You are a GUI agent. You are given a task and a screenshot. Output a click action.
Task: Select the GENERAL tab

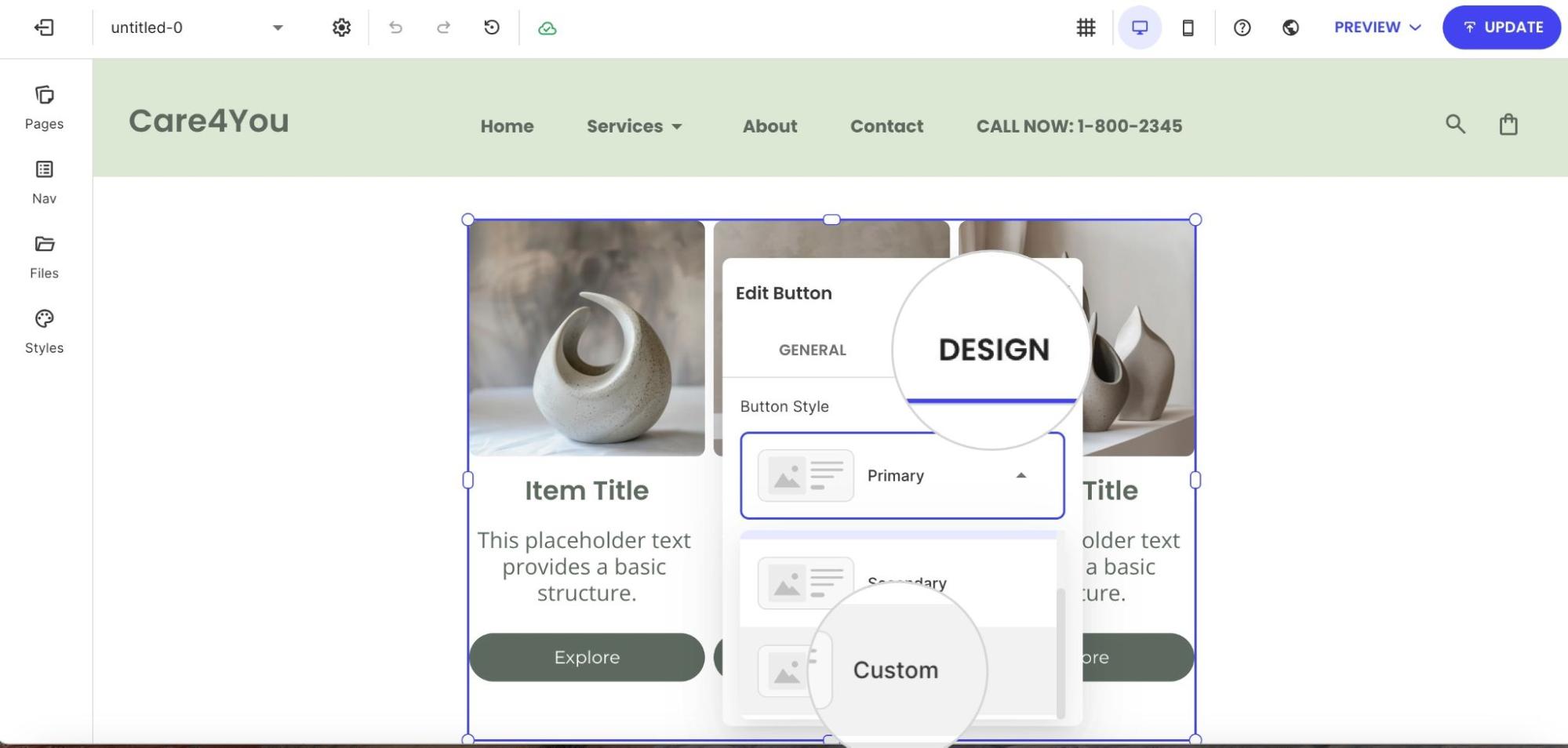point(812,350)
